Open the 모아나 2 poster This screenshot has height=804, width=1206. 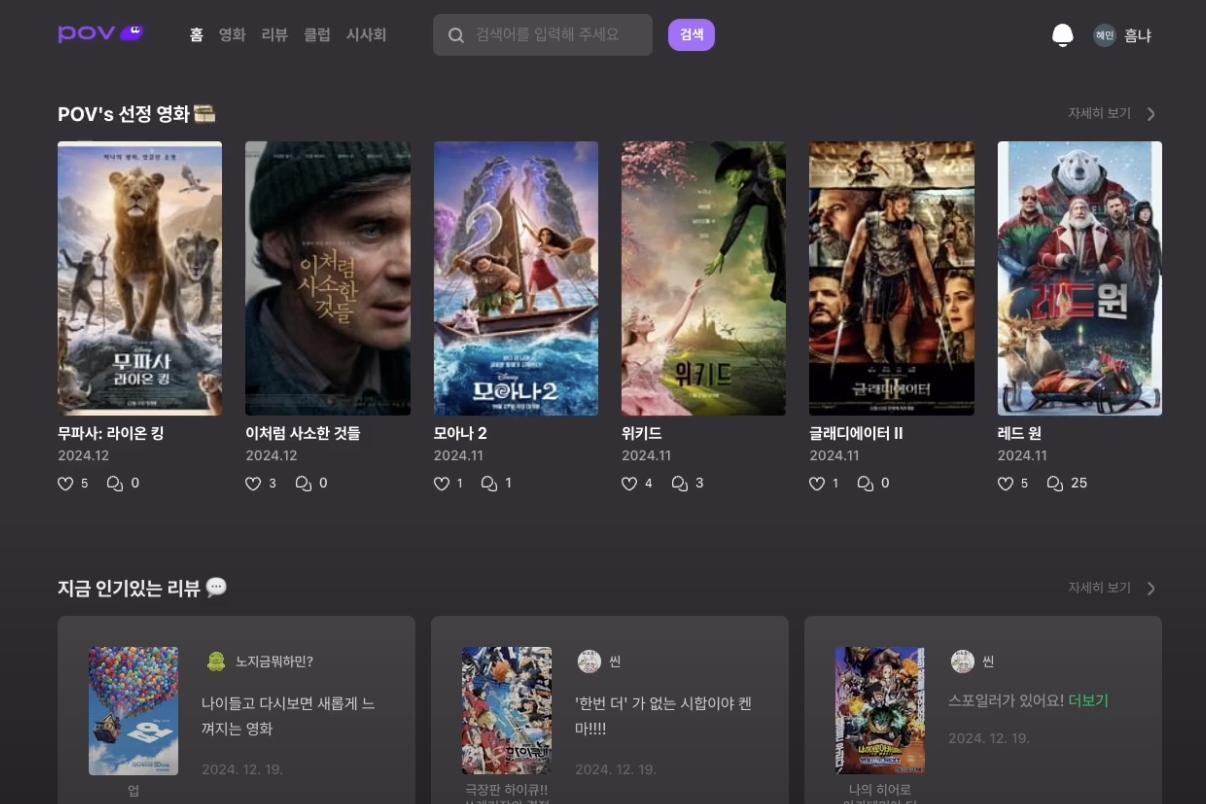click(x=516, y=278)
